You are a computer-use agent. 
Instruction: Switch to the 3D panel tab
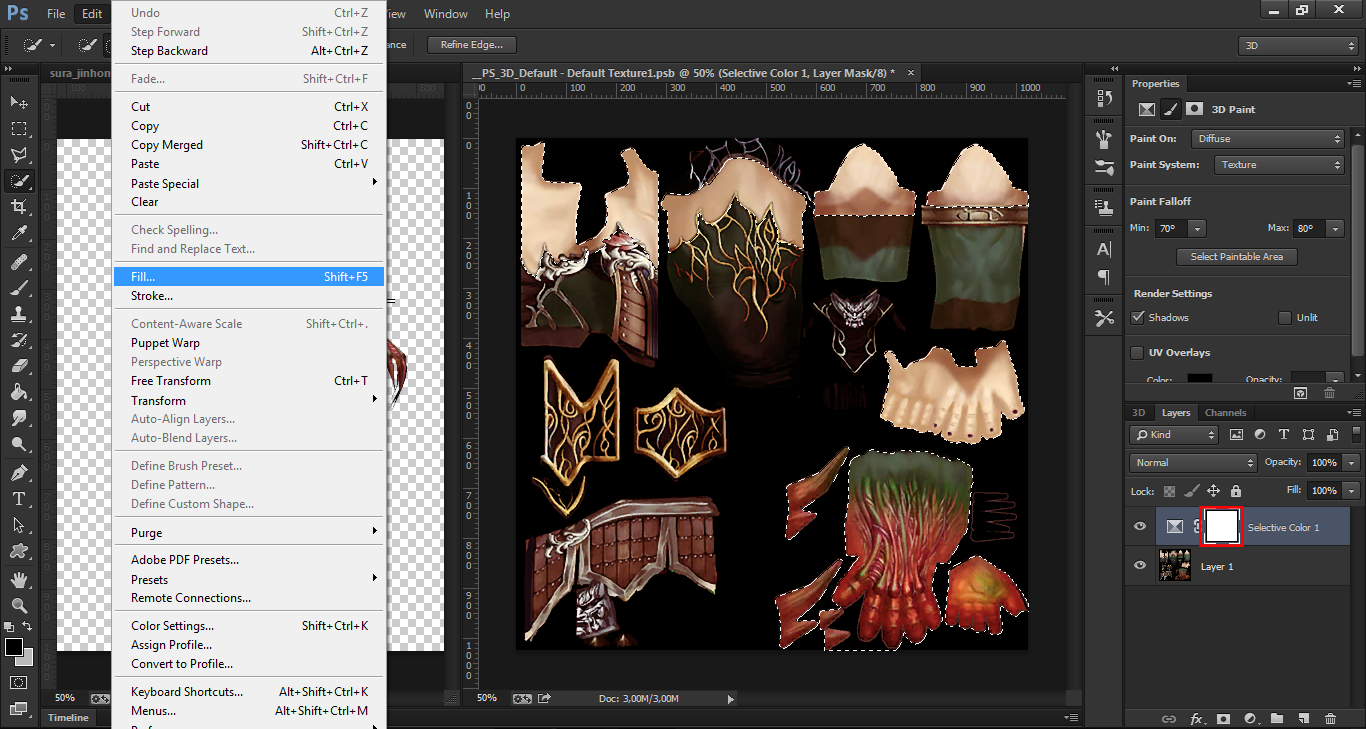1138,412
